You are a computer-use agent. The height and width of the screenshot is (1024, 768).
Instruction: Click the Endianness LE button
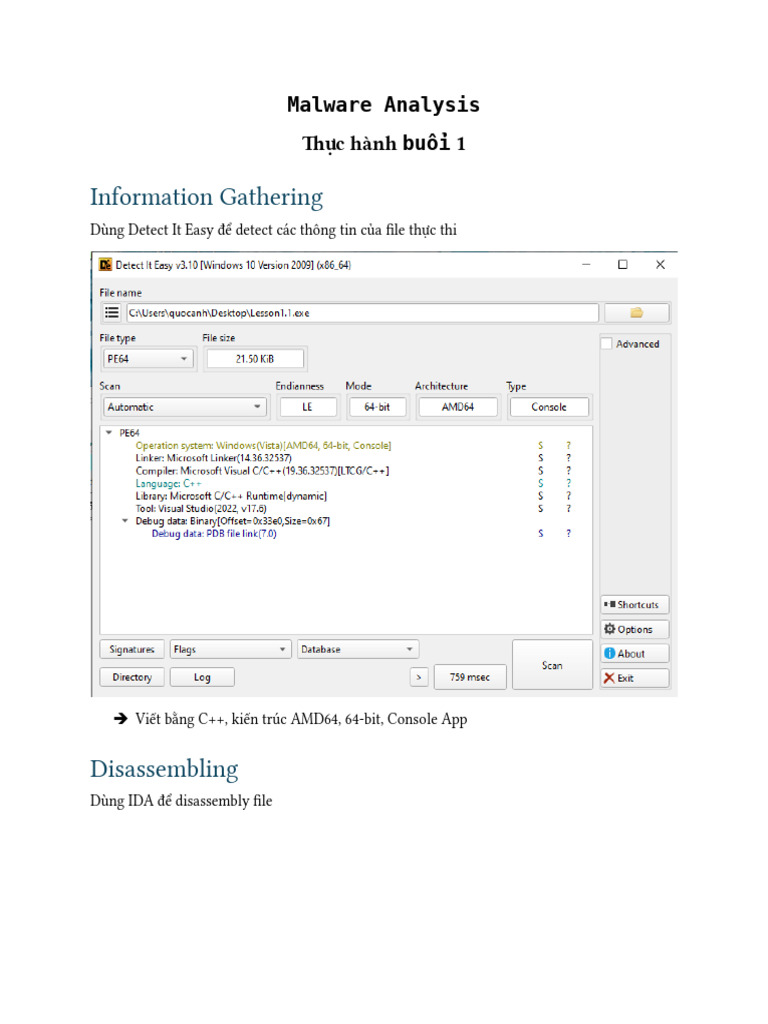307,407
